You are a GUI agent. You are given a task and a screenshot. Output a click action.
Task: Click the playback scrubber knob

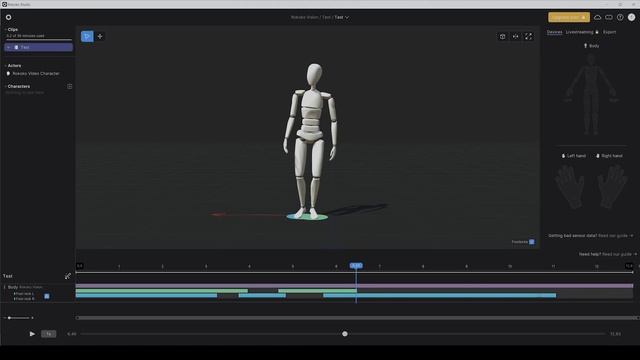345,334
